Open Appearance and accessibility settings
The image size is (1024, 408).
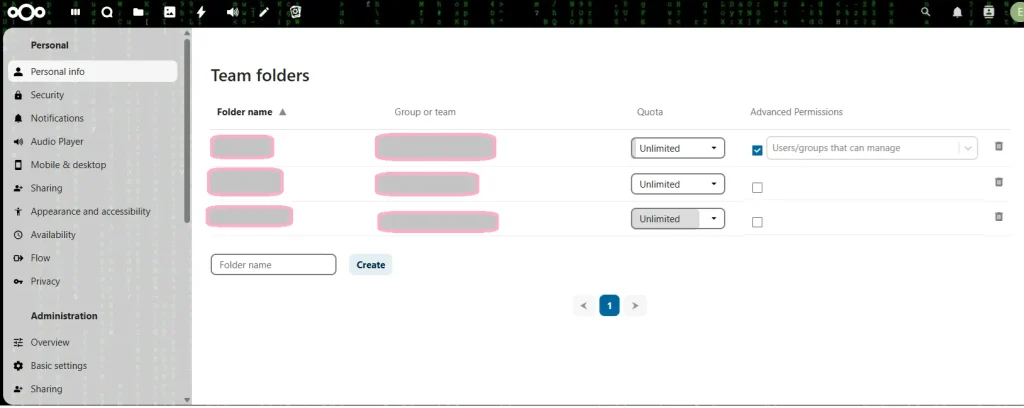[93, 212]
